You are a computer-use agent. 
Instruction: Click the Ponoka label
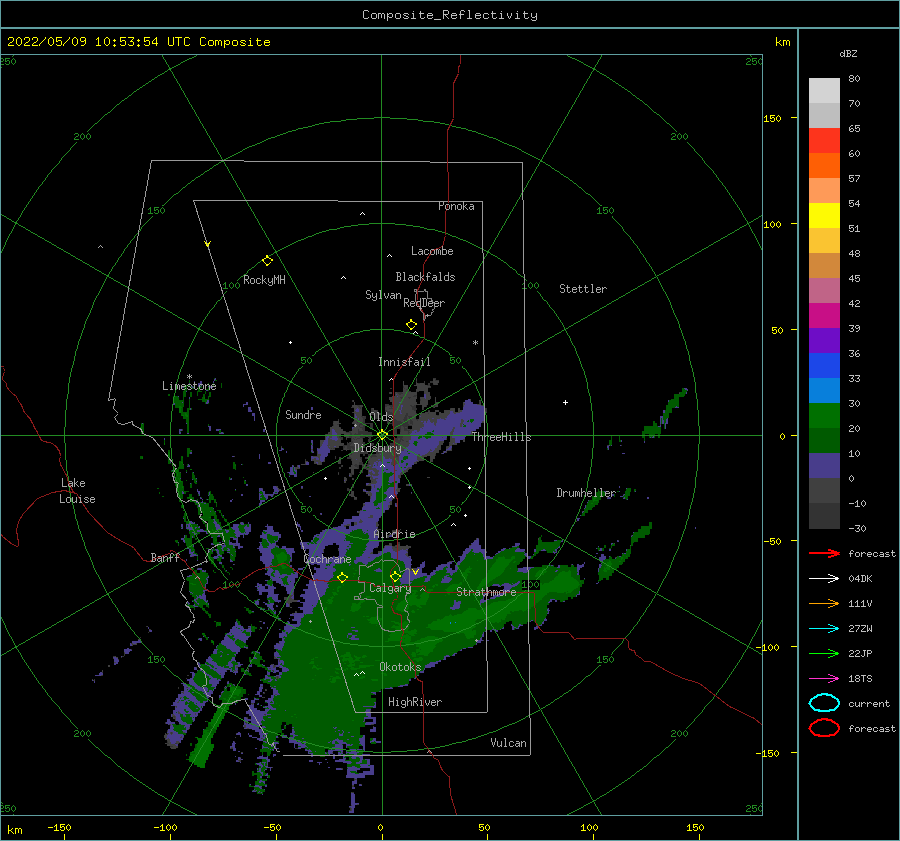456,206
